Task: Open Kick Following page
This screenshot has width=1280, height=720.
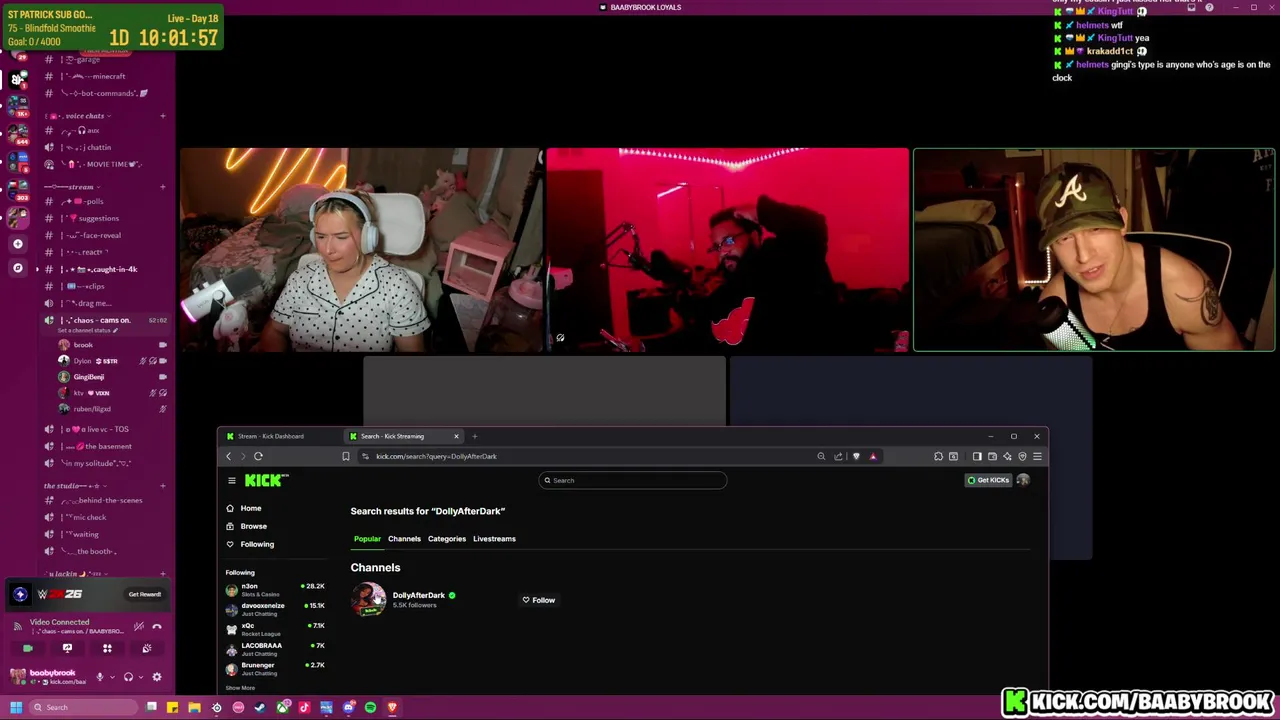Action: 250,544
